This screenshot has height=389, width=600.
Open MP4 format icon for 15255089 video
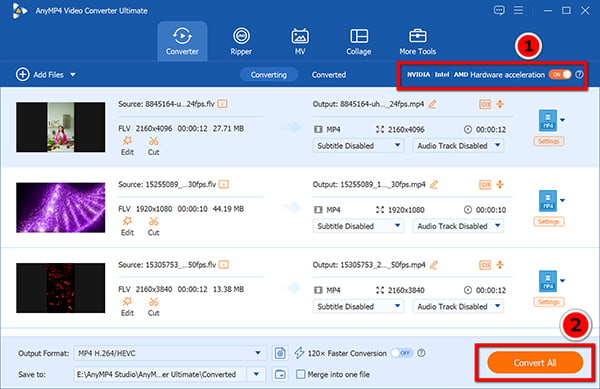pyautogui.click(x=548, y=201)
